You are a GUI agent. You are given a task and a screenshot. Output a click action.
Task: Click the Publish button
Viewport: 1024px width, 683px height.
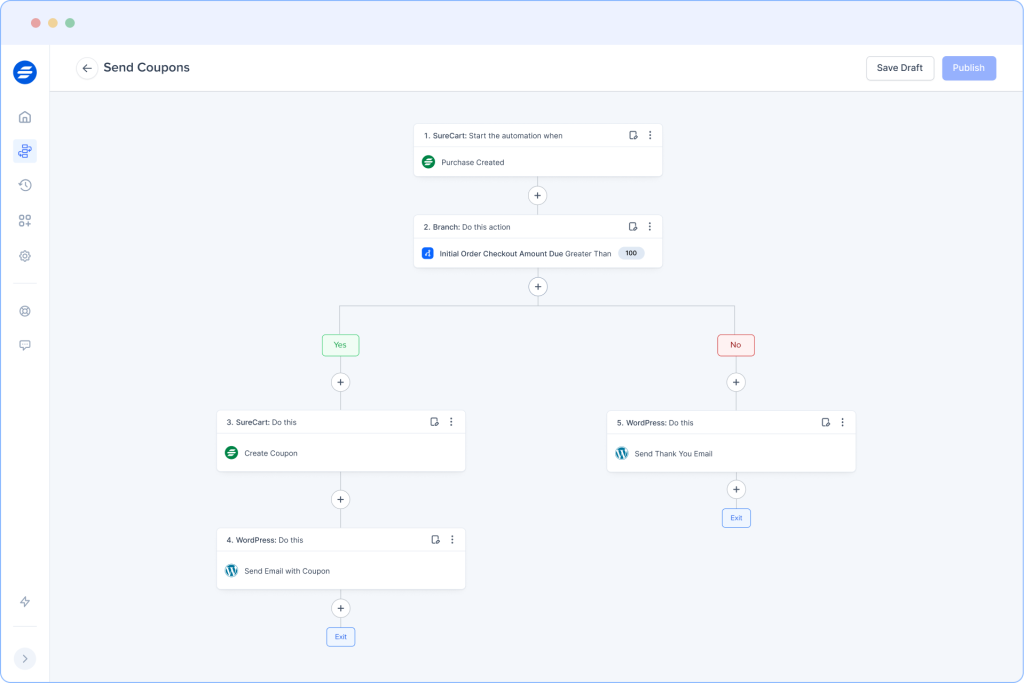[968, 68]
